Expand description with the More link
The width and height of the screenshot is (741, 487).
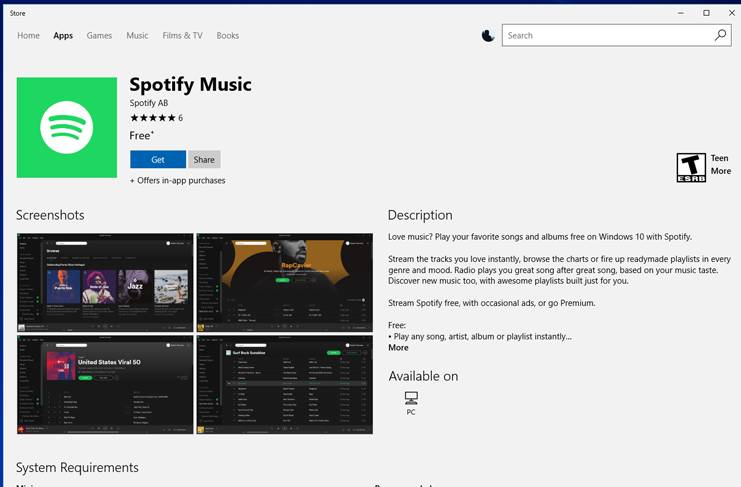[x=398, y=347]
